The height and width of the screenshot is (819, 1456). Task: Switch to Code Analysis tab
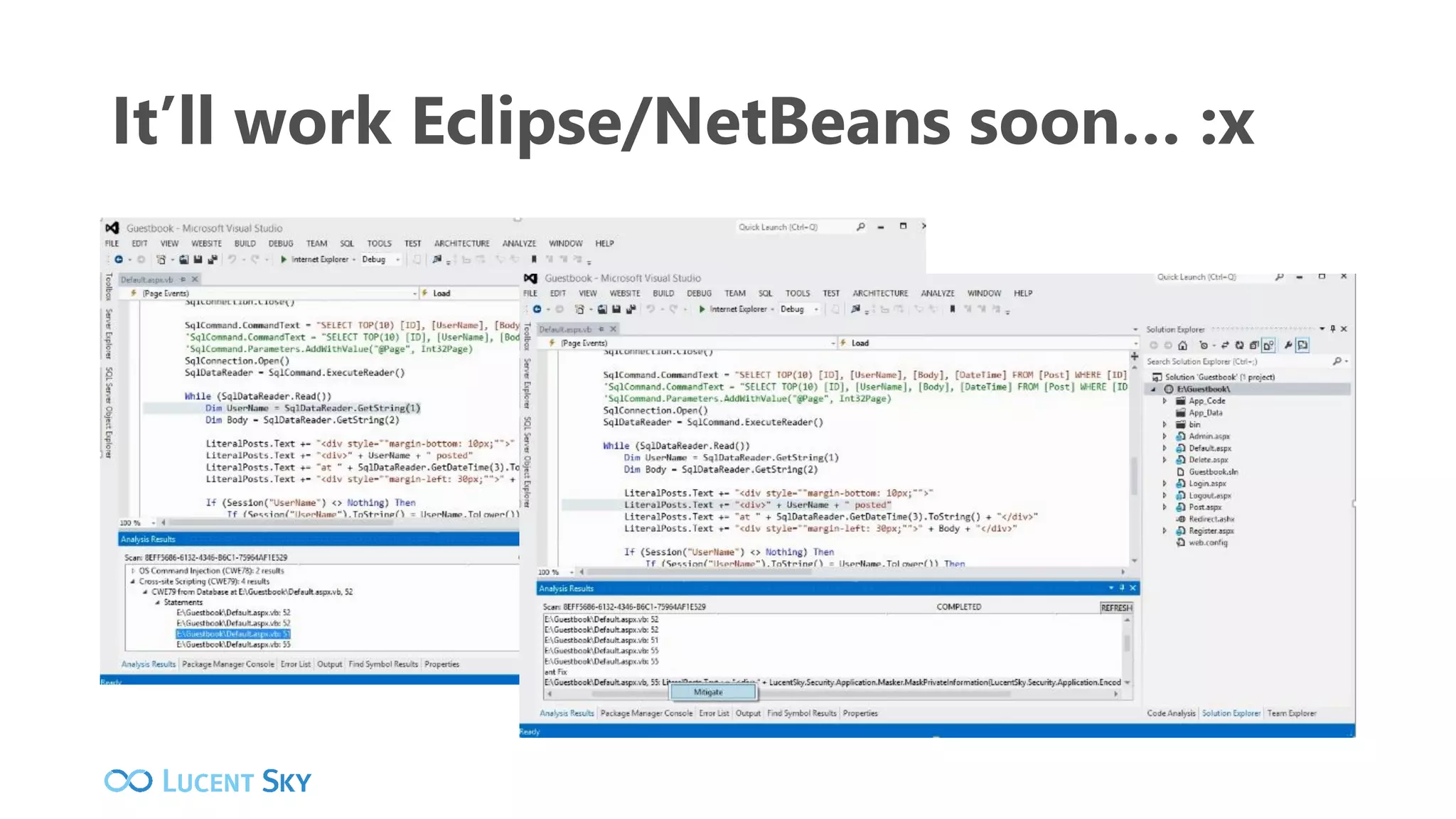[x=1171, y=713]
